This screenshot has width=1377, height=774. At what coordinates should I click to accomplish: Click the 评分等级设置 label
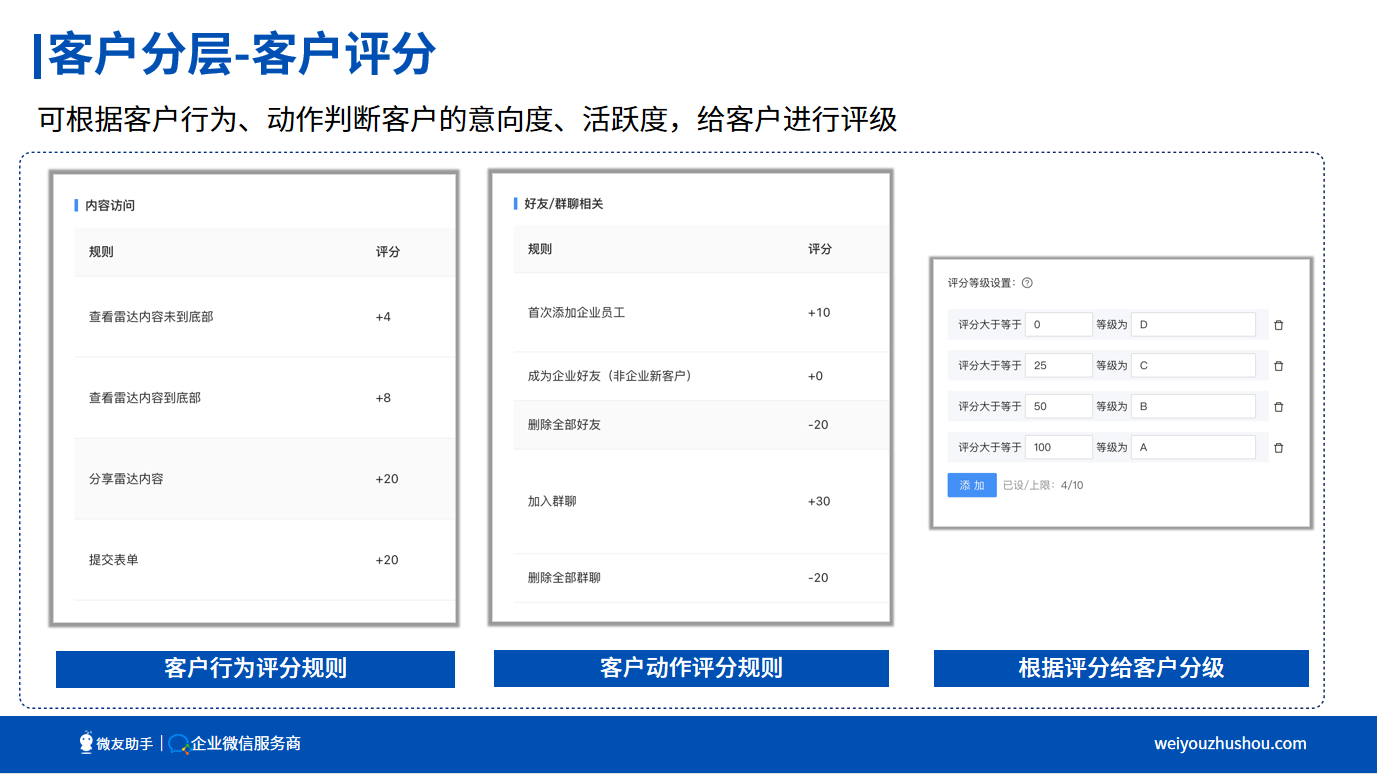(981, 283)
